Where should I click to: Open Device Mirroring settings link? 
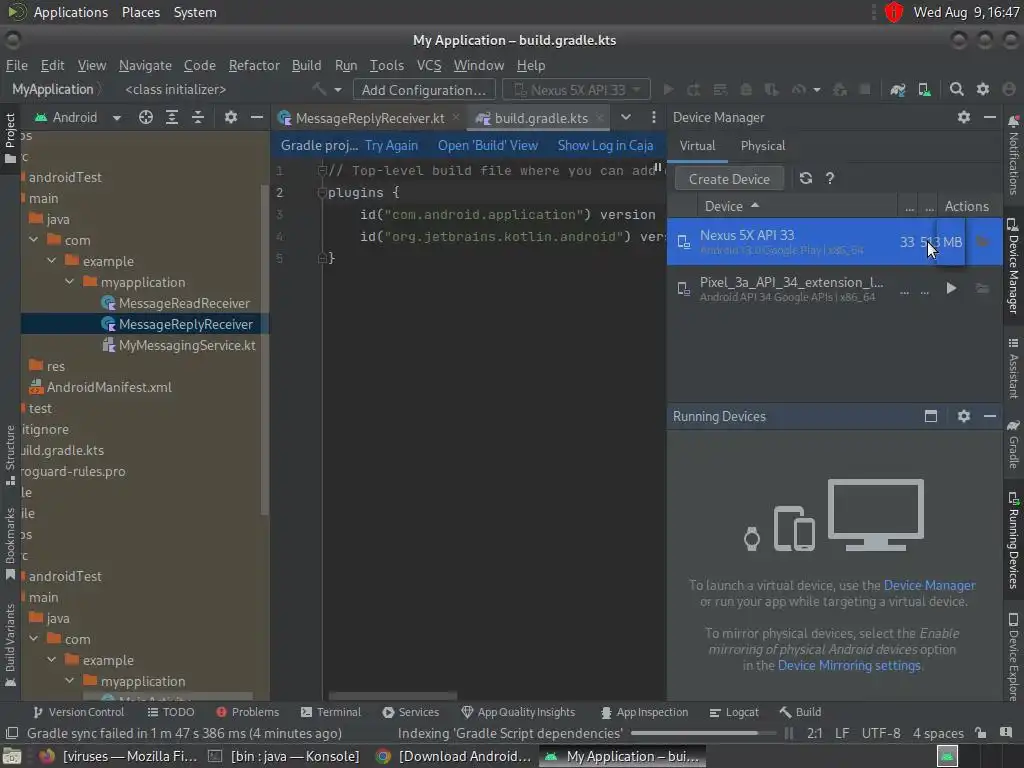(x=849, y=665)
